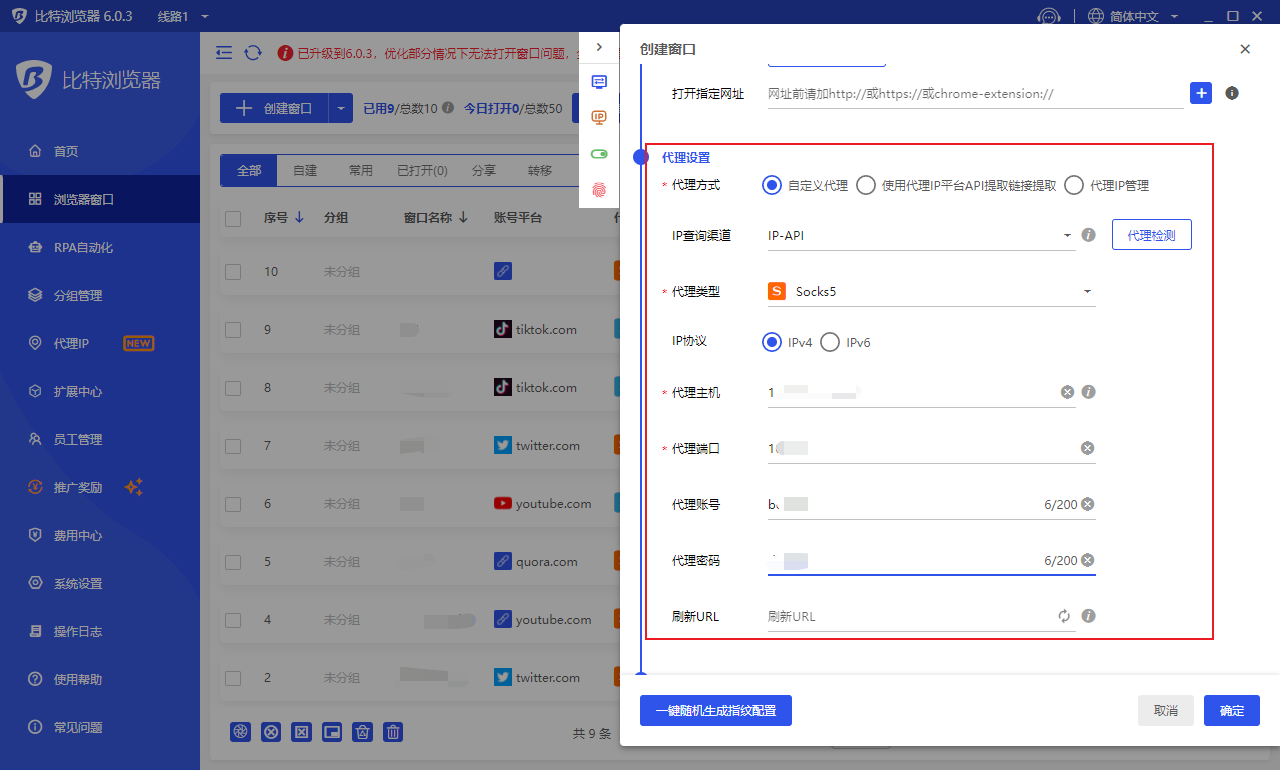Collapse the sidebar using the top-left menu icon
The width and height of the screenshot is (1280, 770).
click(224, 53)
